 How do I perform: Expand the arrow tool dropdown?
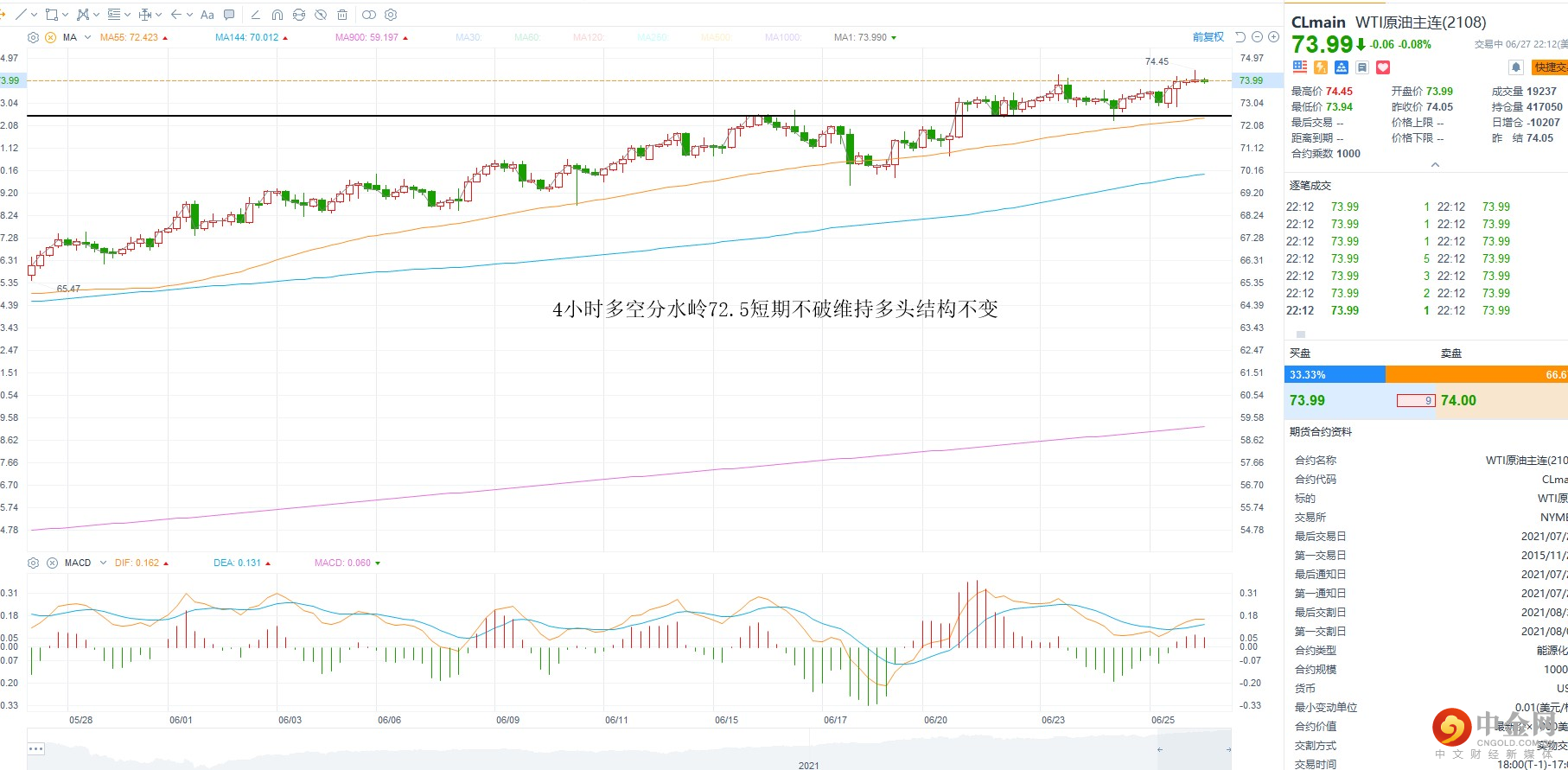pyautogui.click(x=189, y=15)
